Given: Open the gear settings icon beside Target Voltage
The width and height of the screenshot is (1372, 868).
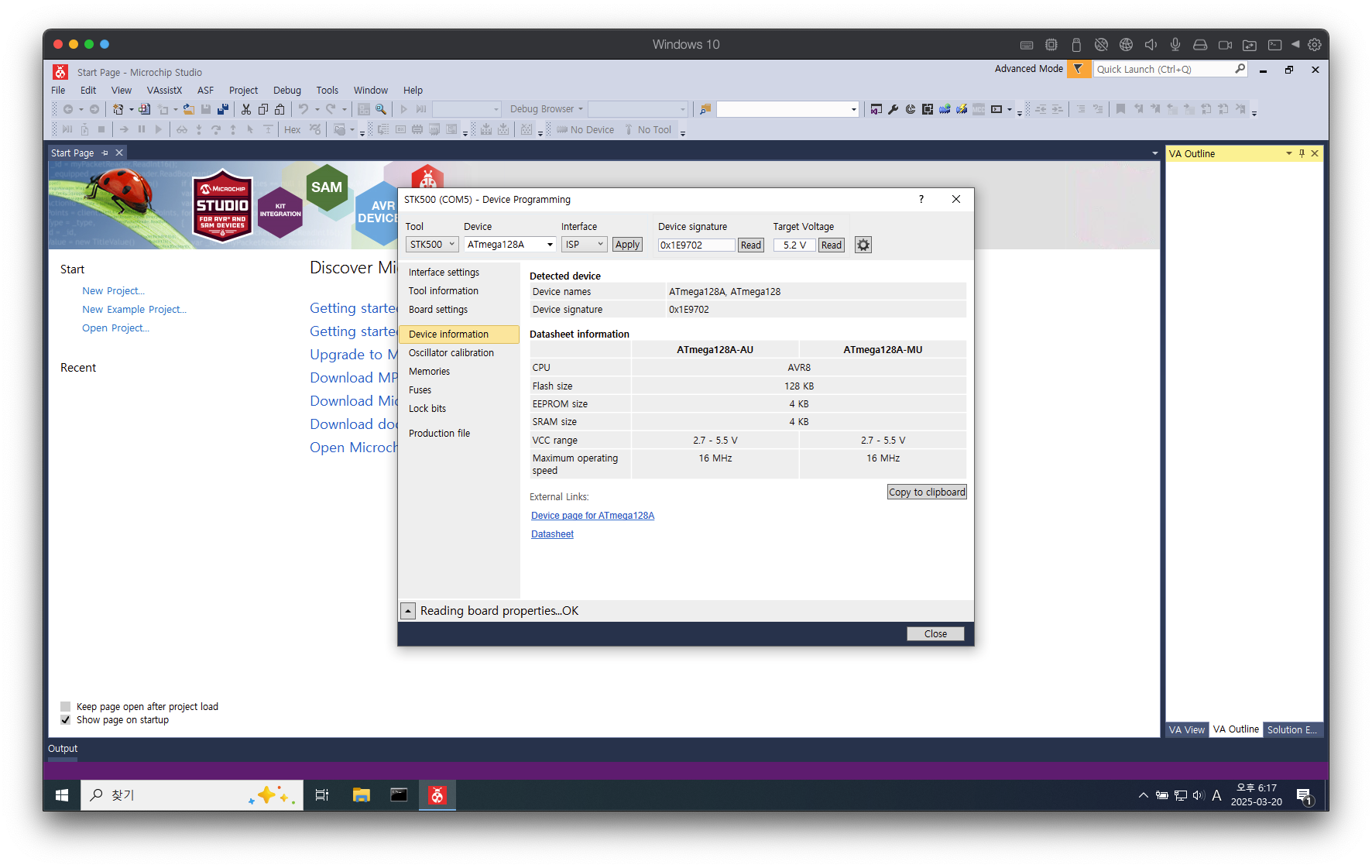Looking at the screenshot, I should point(863,245).
